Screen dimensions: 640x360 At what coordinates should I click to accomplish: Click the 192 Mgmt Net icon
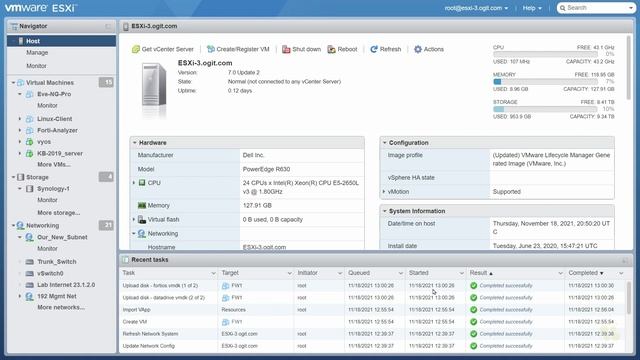29,296
